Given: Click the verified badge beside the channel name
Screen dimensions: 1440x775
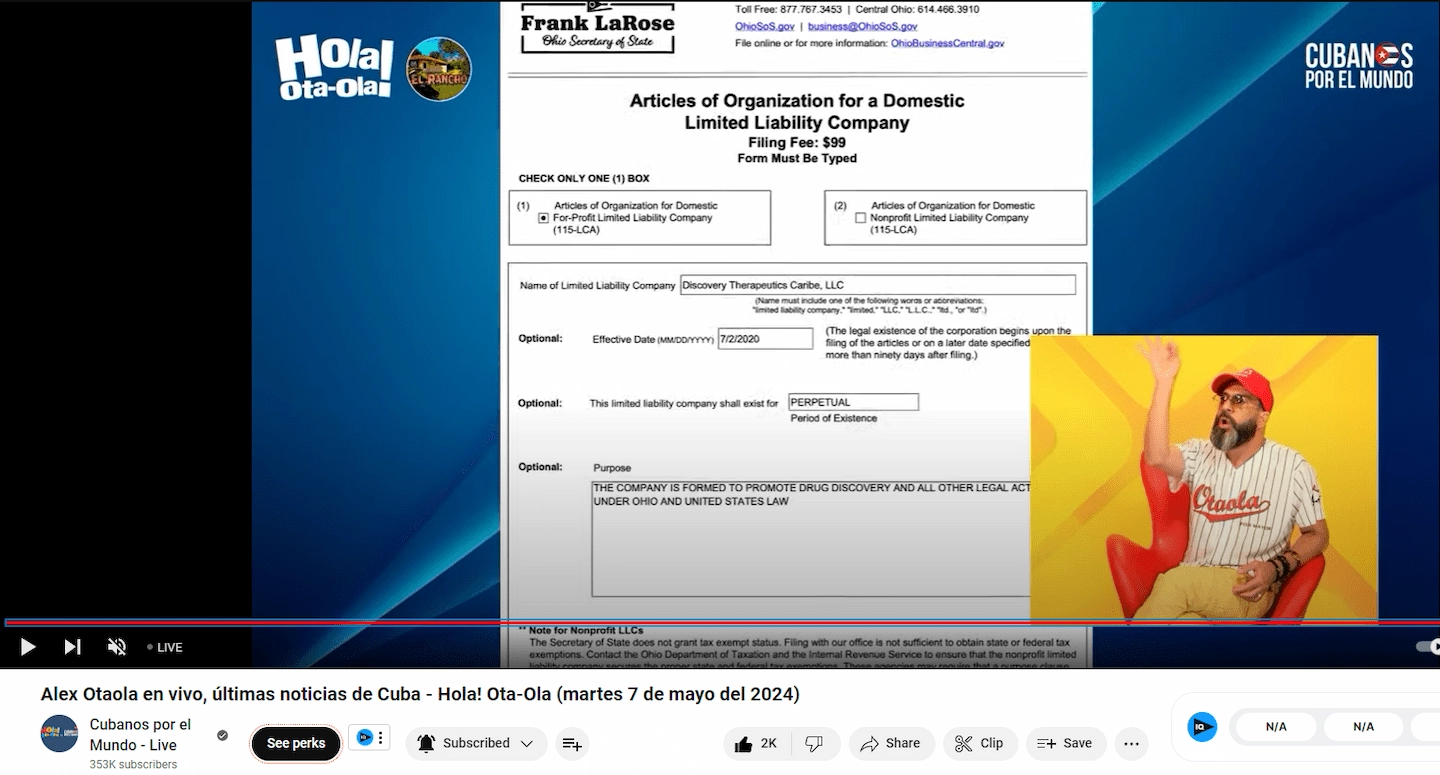Looking at the screenshot, I should pyautogui.click(x=223, y=736).
